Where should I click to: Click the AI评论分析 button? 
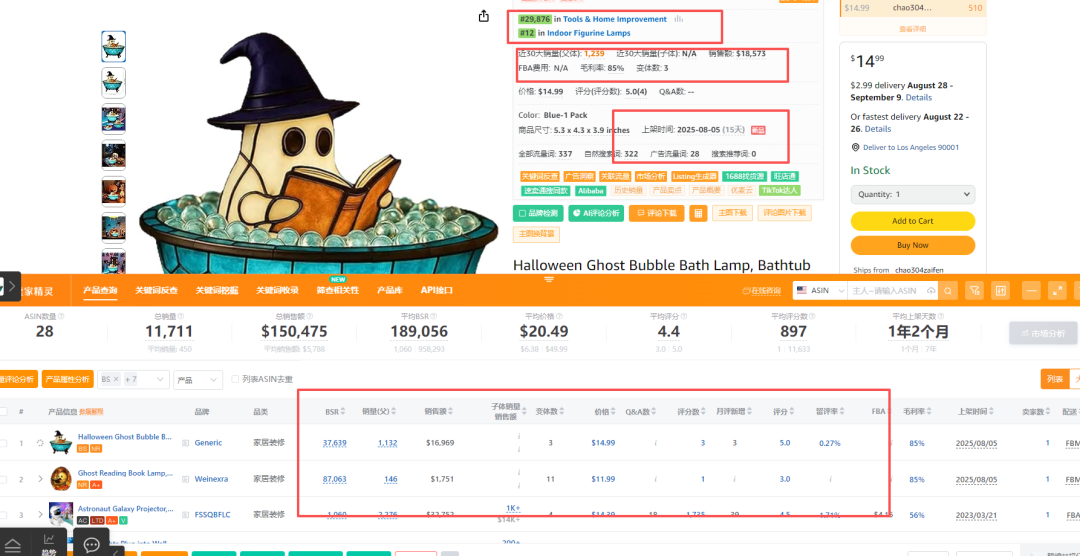pyautogui.click(x=596, y=213)
